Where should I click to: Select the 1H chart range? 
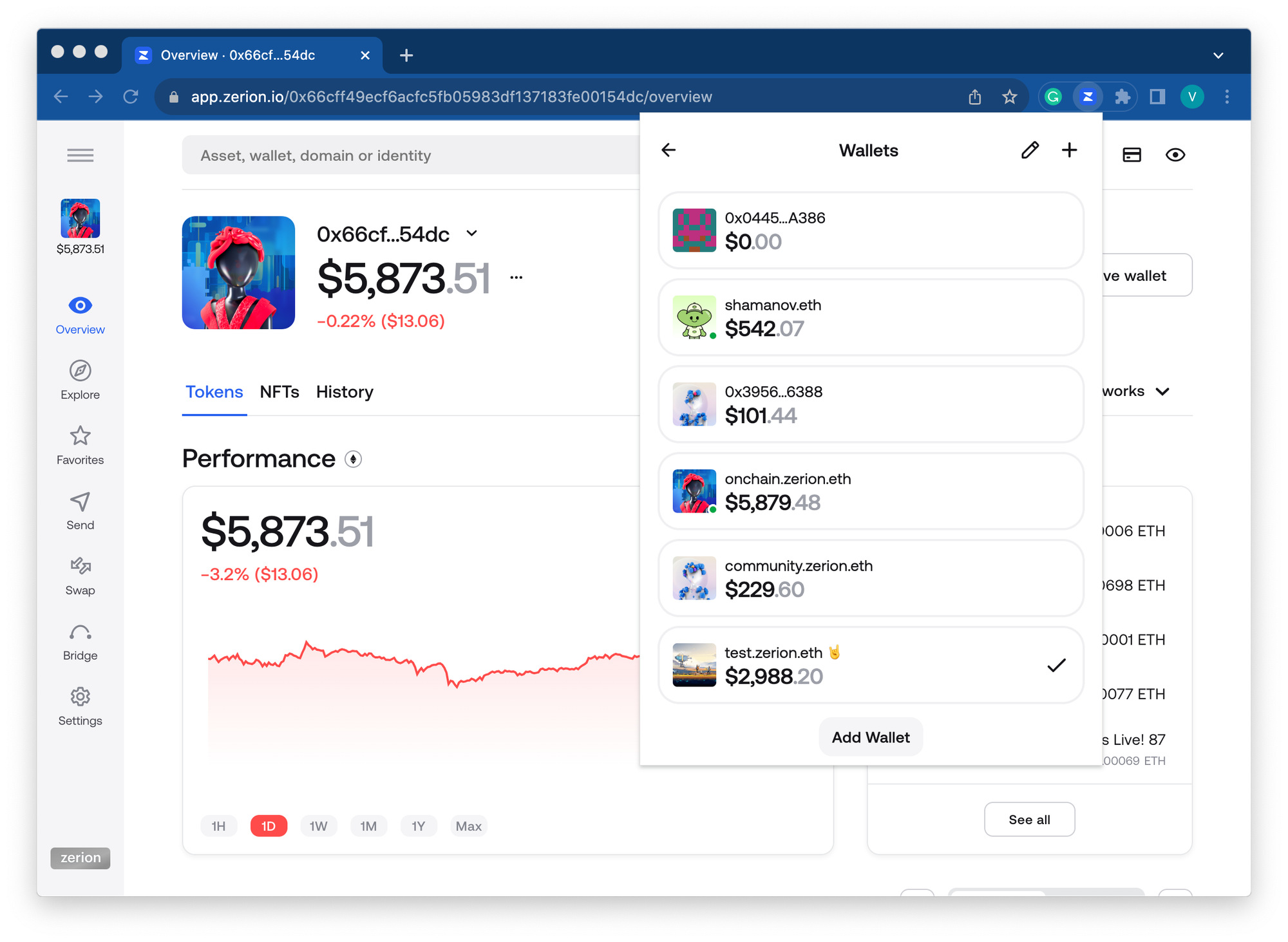(218, 826)
